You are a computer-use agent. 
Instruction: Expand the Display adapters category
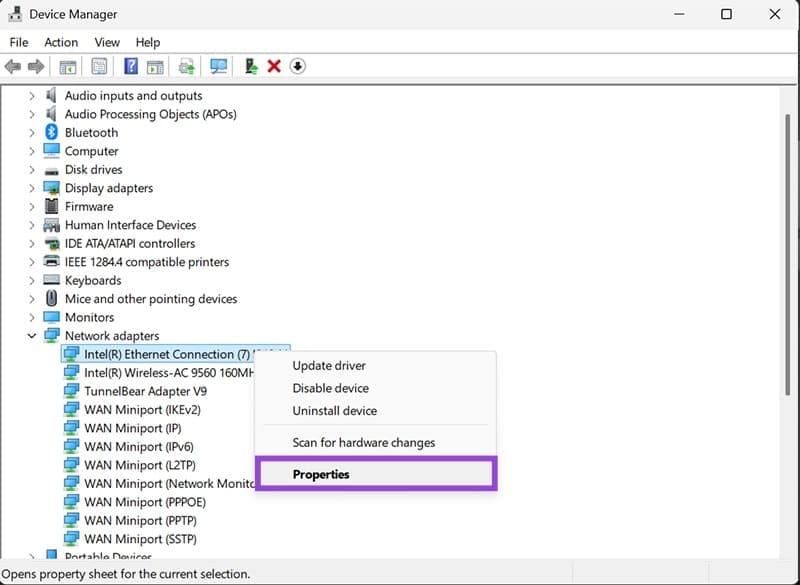(30, 187)
